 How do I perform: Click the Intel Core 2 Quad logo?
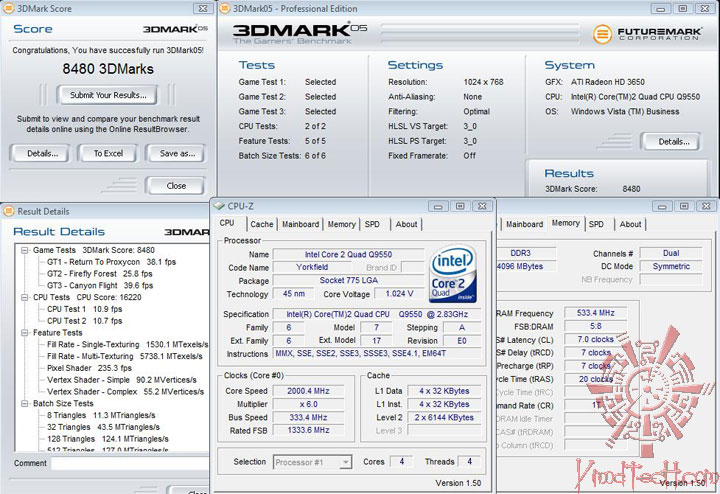click(x=453, y=274)
